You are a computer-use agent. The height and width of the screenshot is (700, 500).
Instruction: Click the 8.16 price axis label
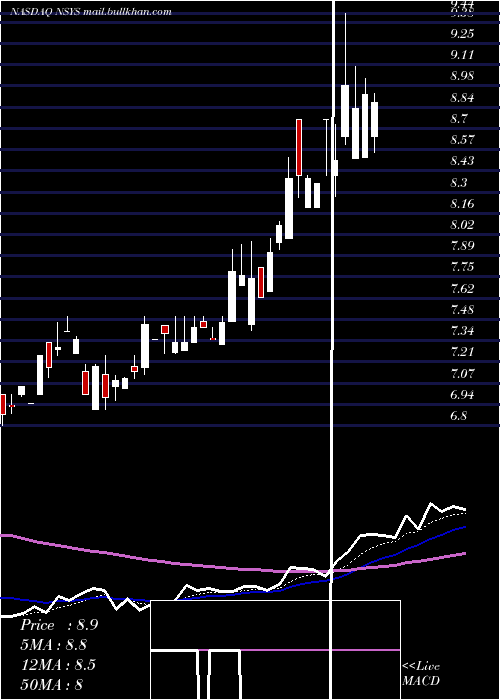[x=462, y=204]
